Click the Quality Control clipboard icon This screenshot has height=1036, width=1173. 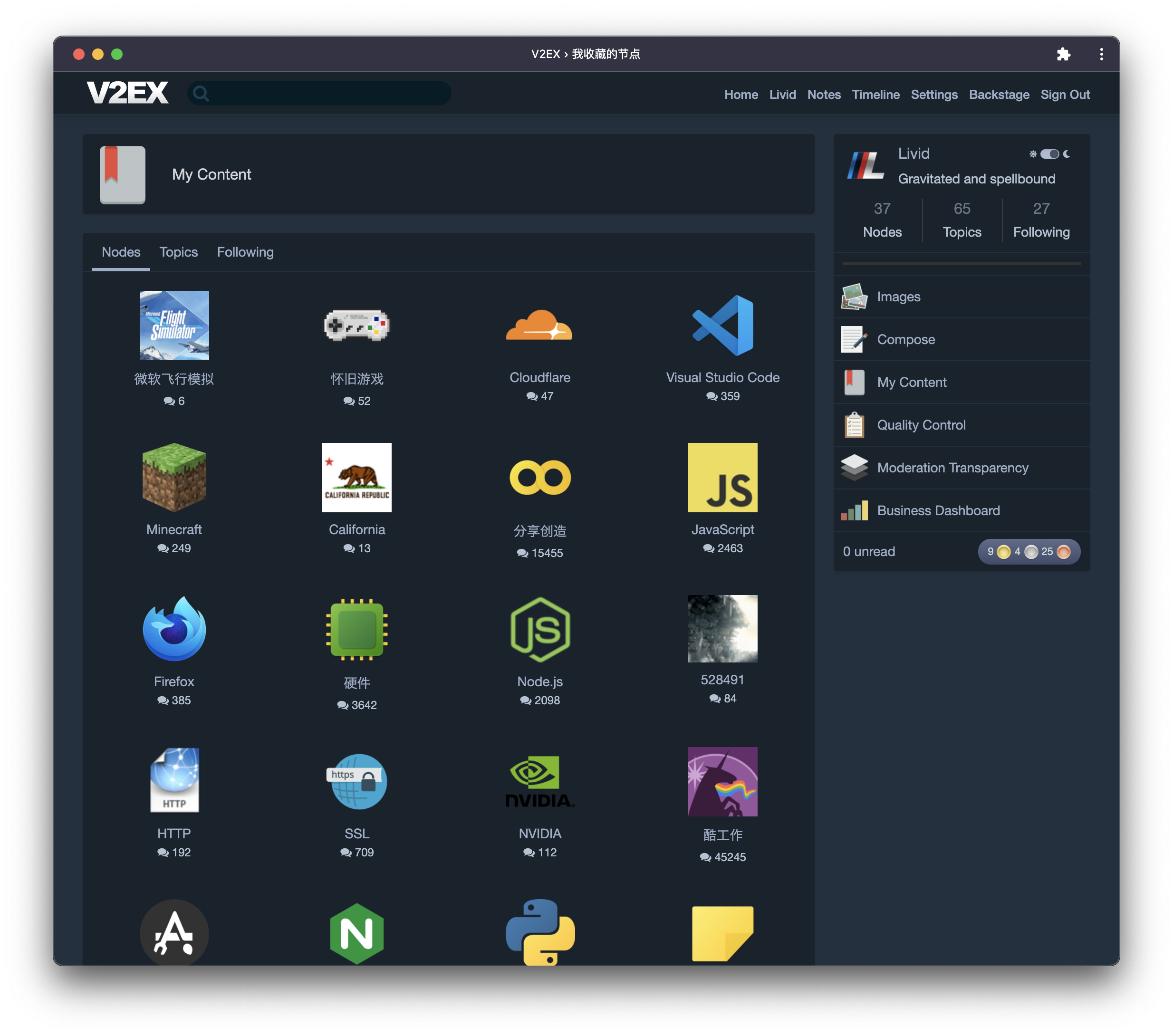854,425
